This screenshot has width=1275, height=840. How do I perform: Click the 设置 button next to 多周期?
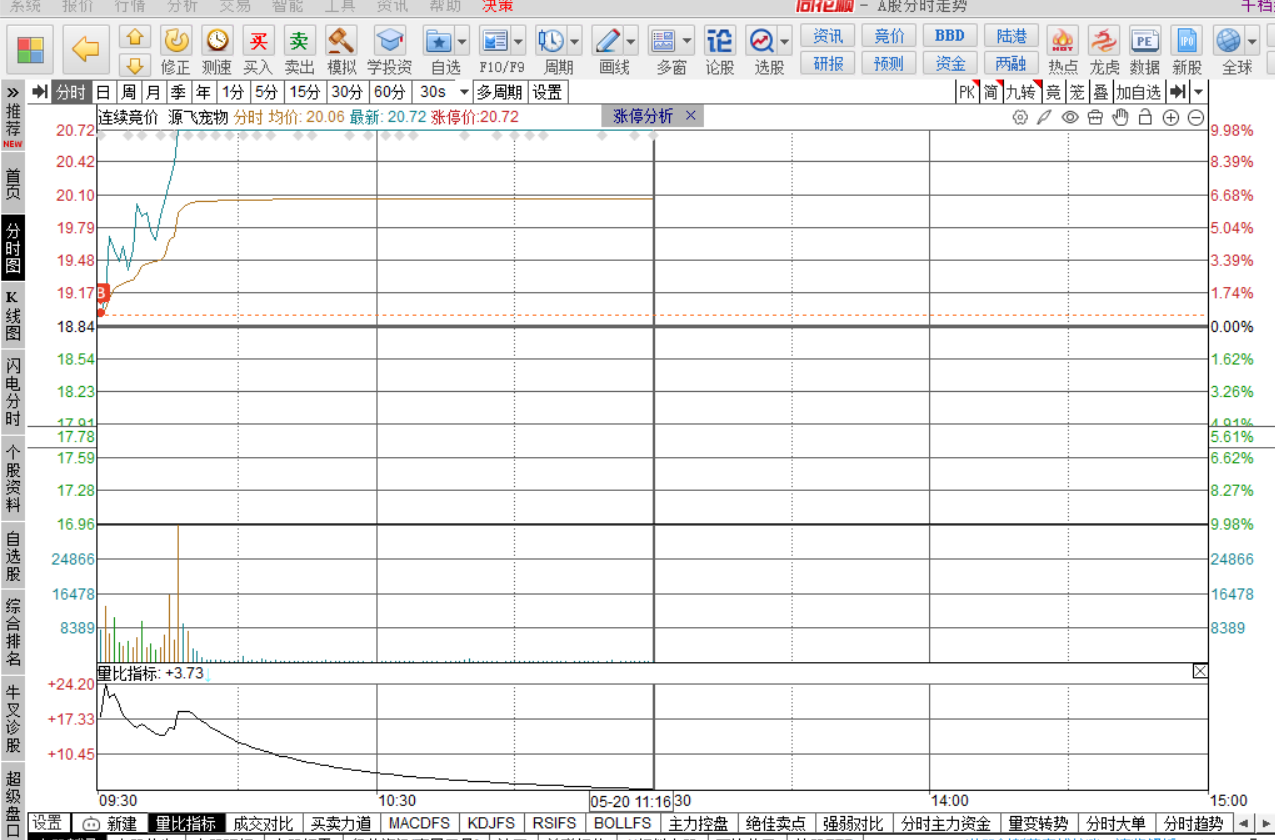547,92
